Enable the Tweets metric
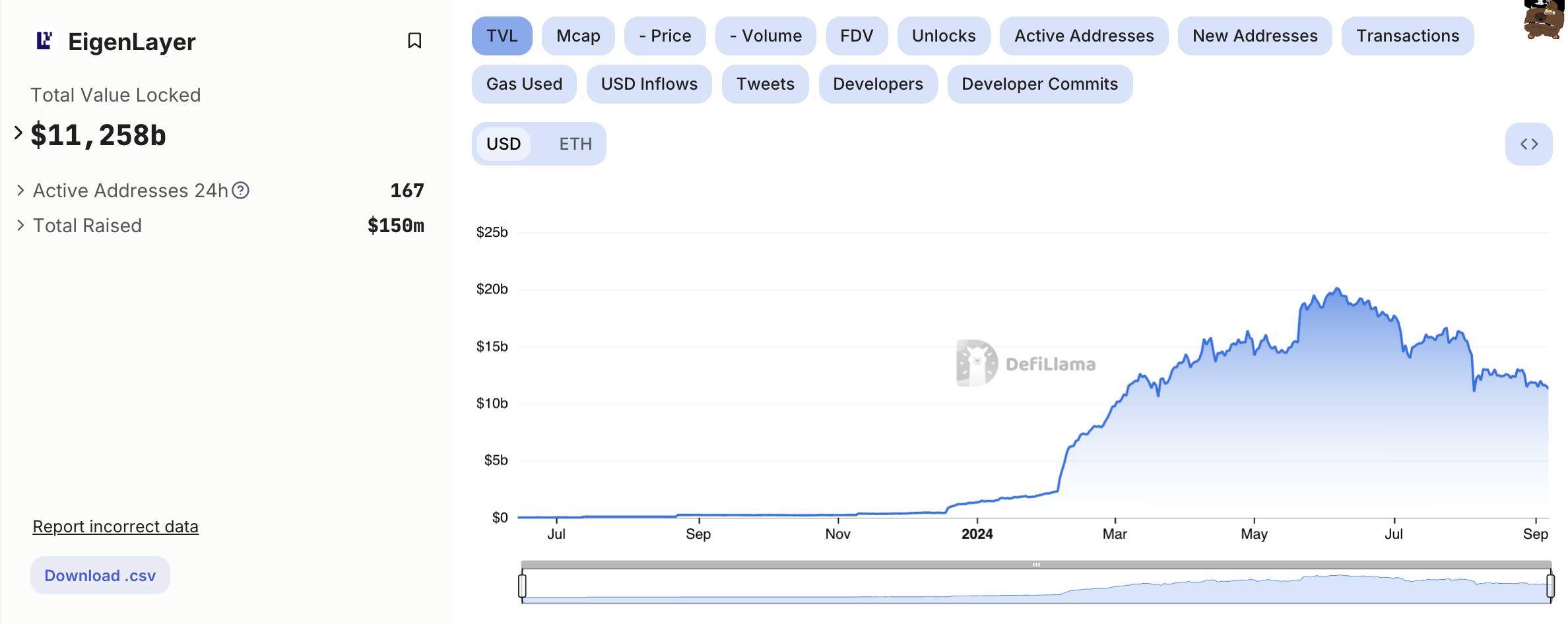Viewport: 1568px width, 624px height. tap(766, 84)
